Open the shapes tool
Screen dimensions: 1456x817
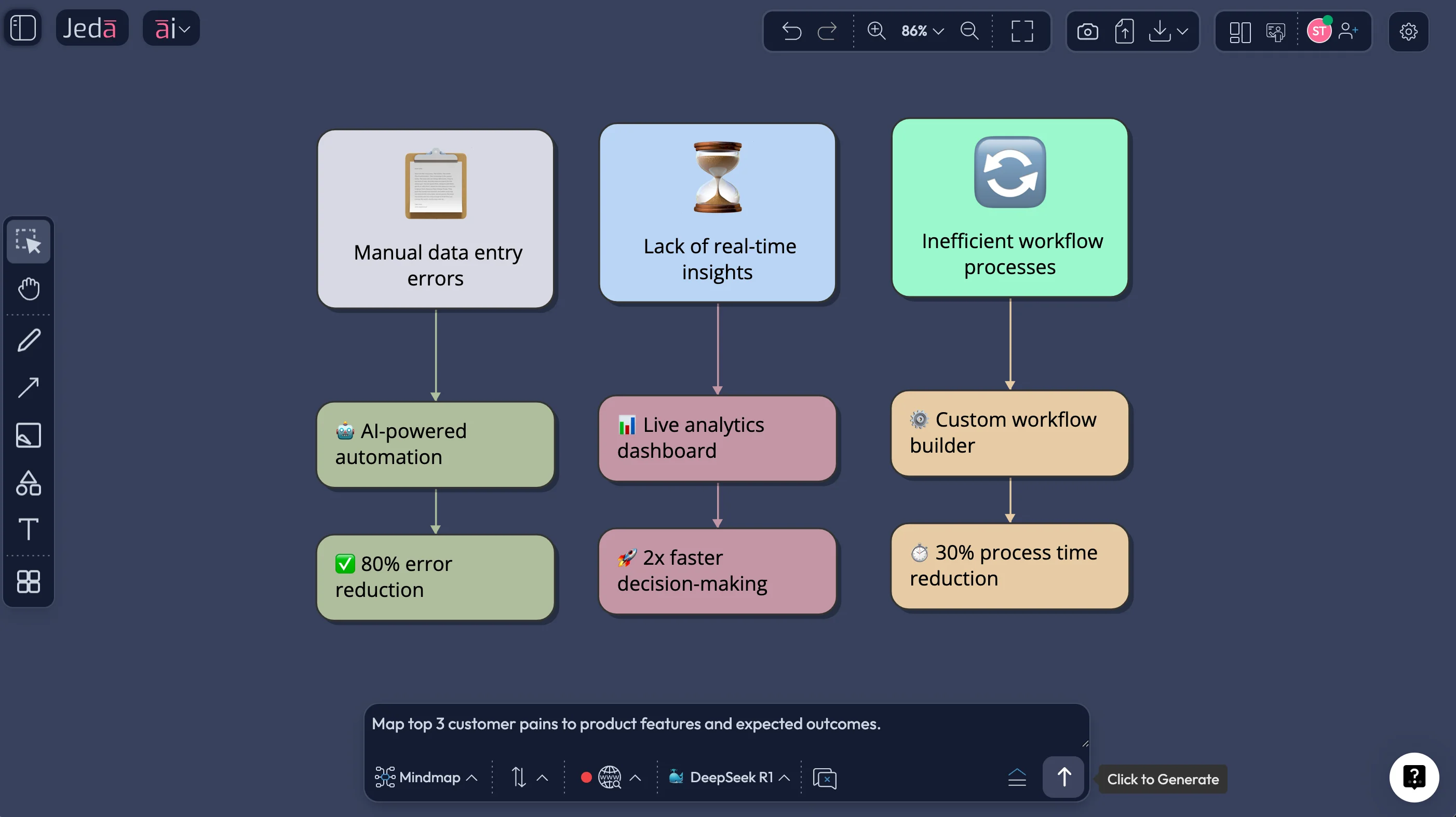coord(28,483)
